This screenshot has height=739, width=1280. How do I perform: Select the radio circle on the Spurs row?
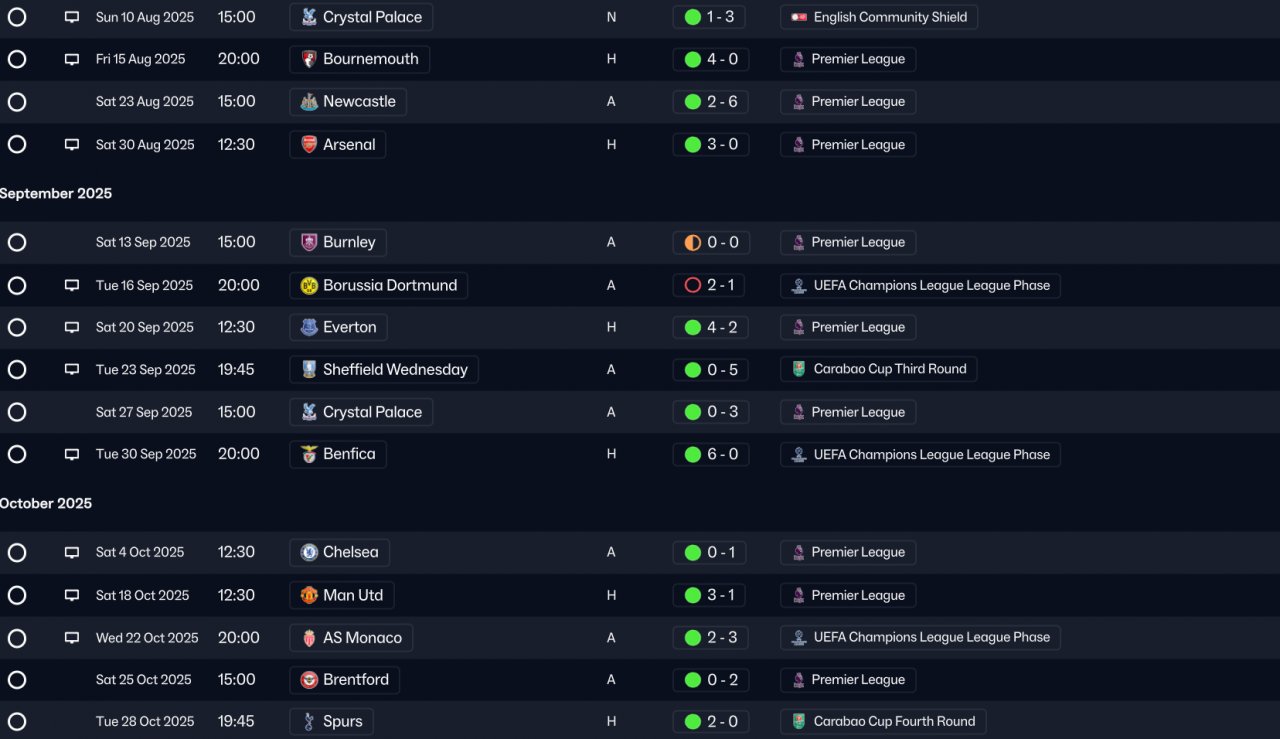tap(17, 722)
